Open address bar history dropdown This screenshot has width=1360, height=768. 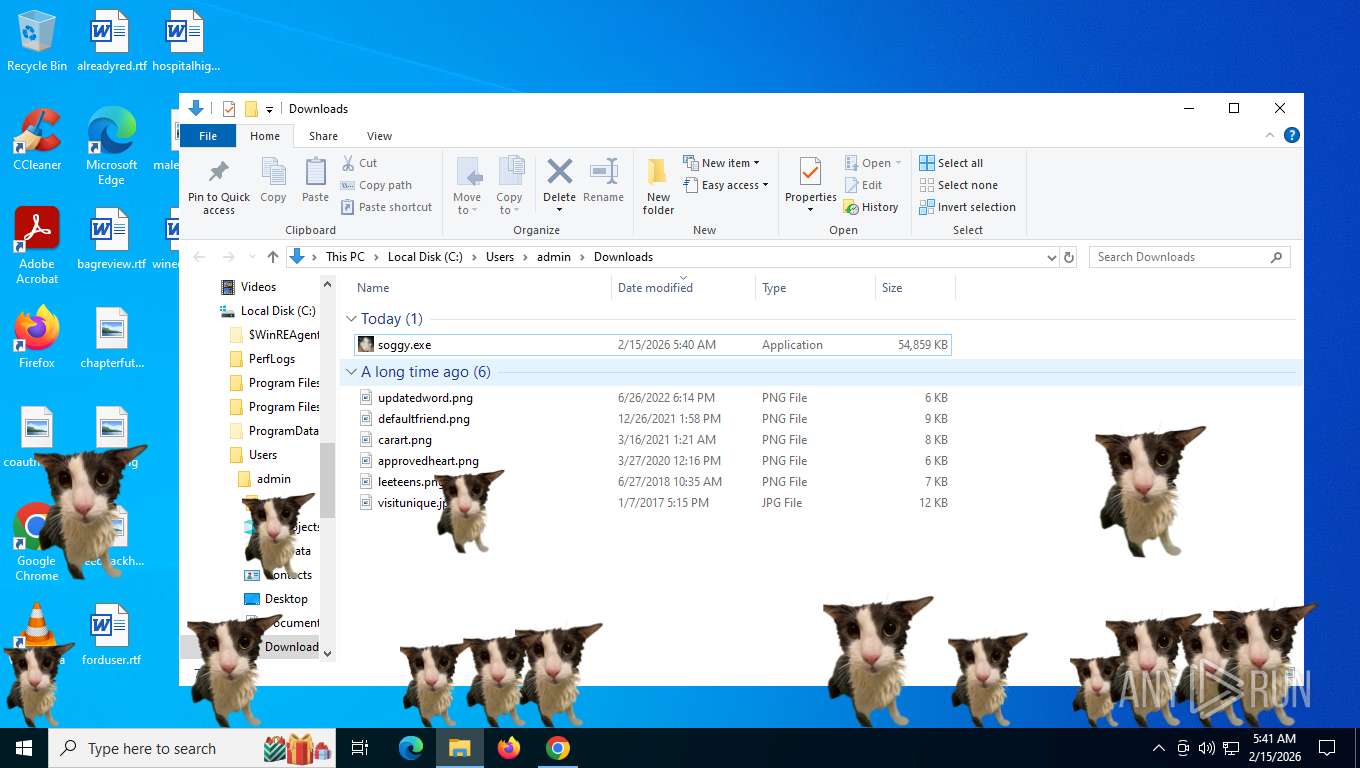(x=1051, y=257)
